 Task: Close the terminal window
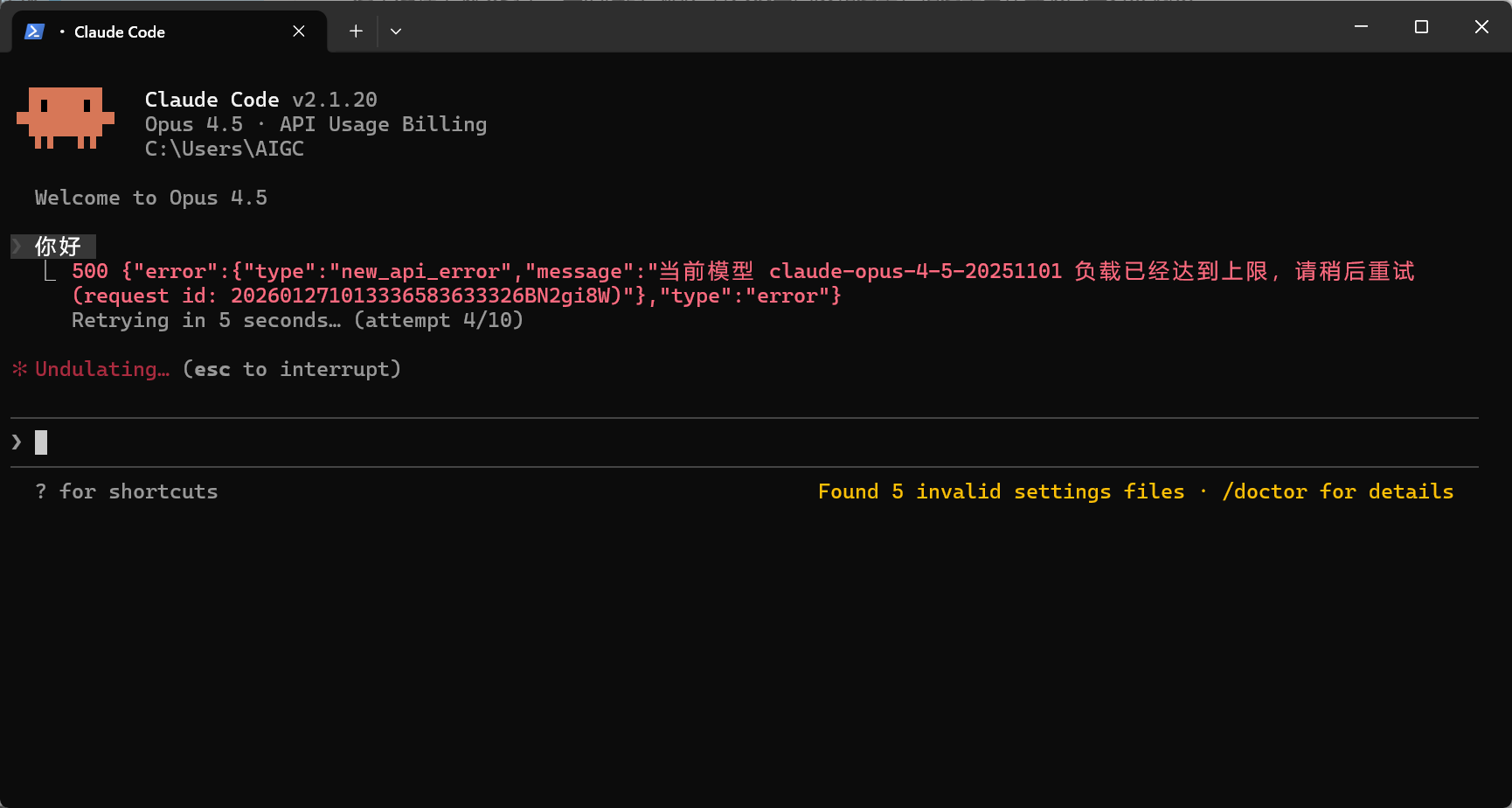1481,27
